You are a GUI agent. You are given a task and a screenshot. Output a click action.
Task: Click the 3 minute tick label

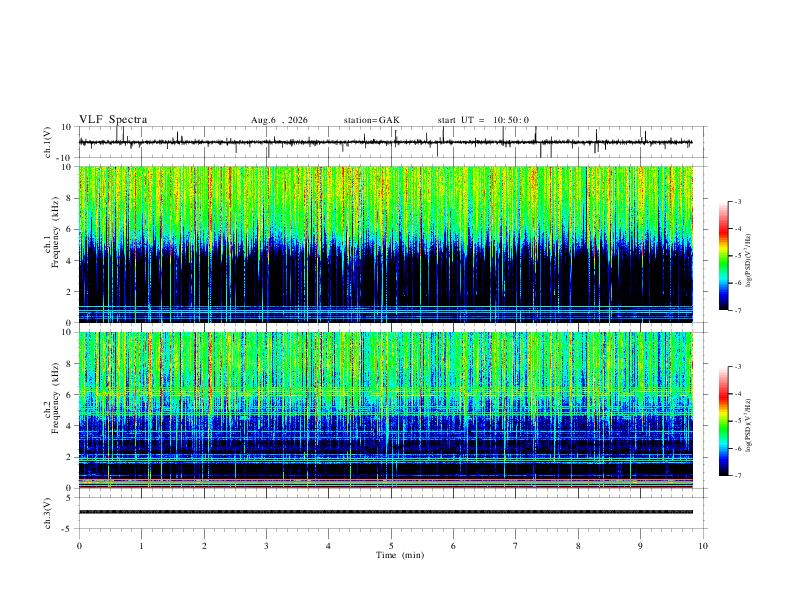coord(266,546)
